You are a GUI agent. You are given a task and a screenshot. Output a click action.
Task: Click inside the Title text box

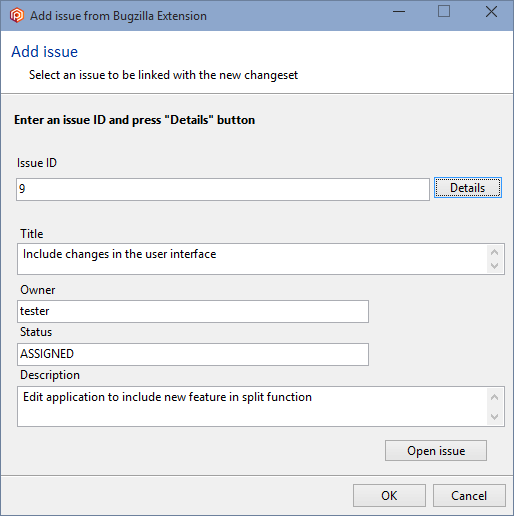point(252,259)
